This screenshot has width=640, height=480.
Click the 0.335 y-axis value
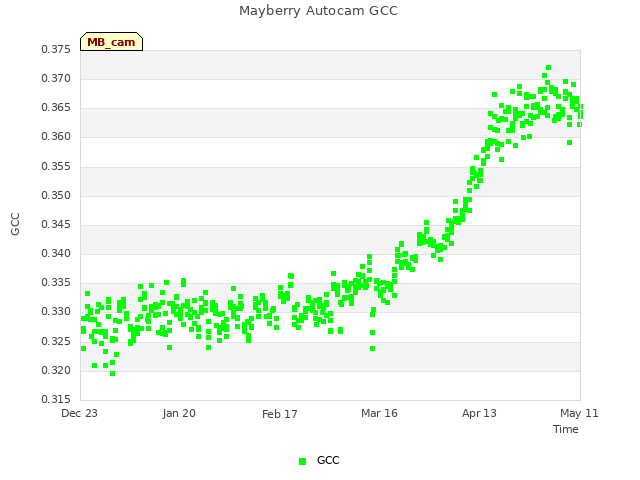56,282
